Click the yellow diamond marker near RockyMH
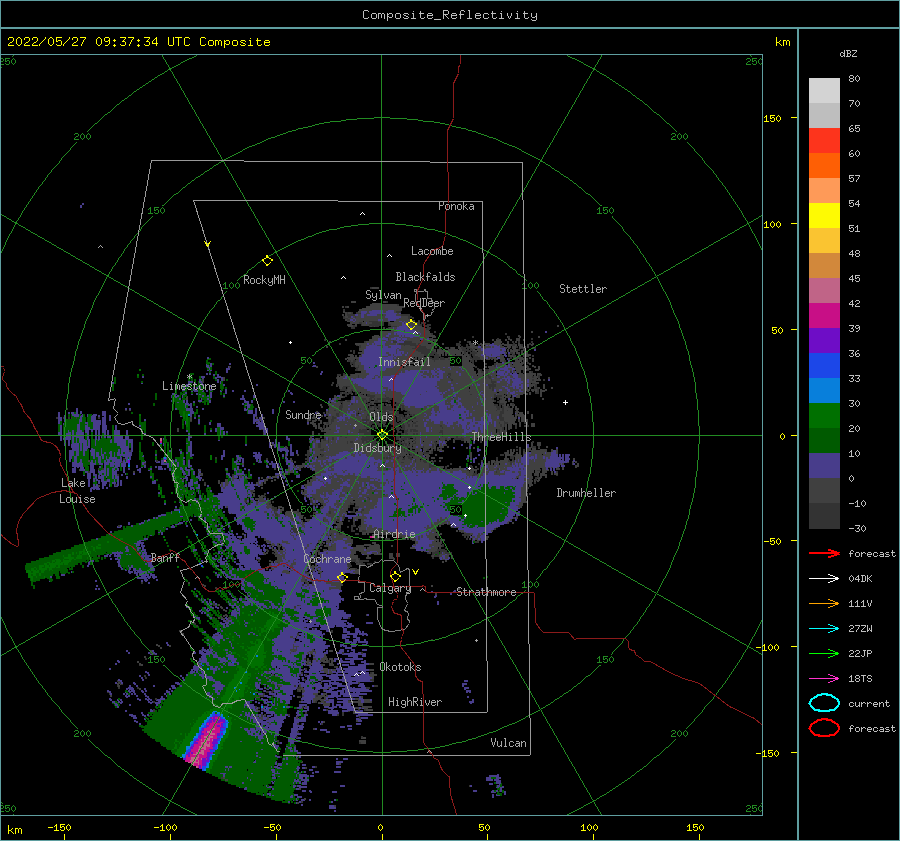 click(267, 261)
